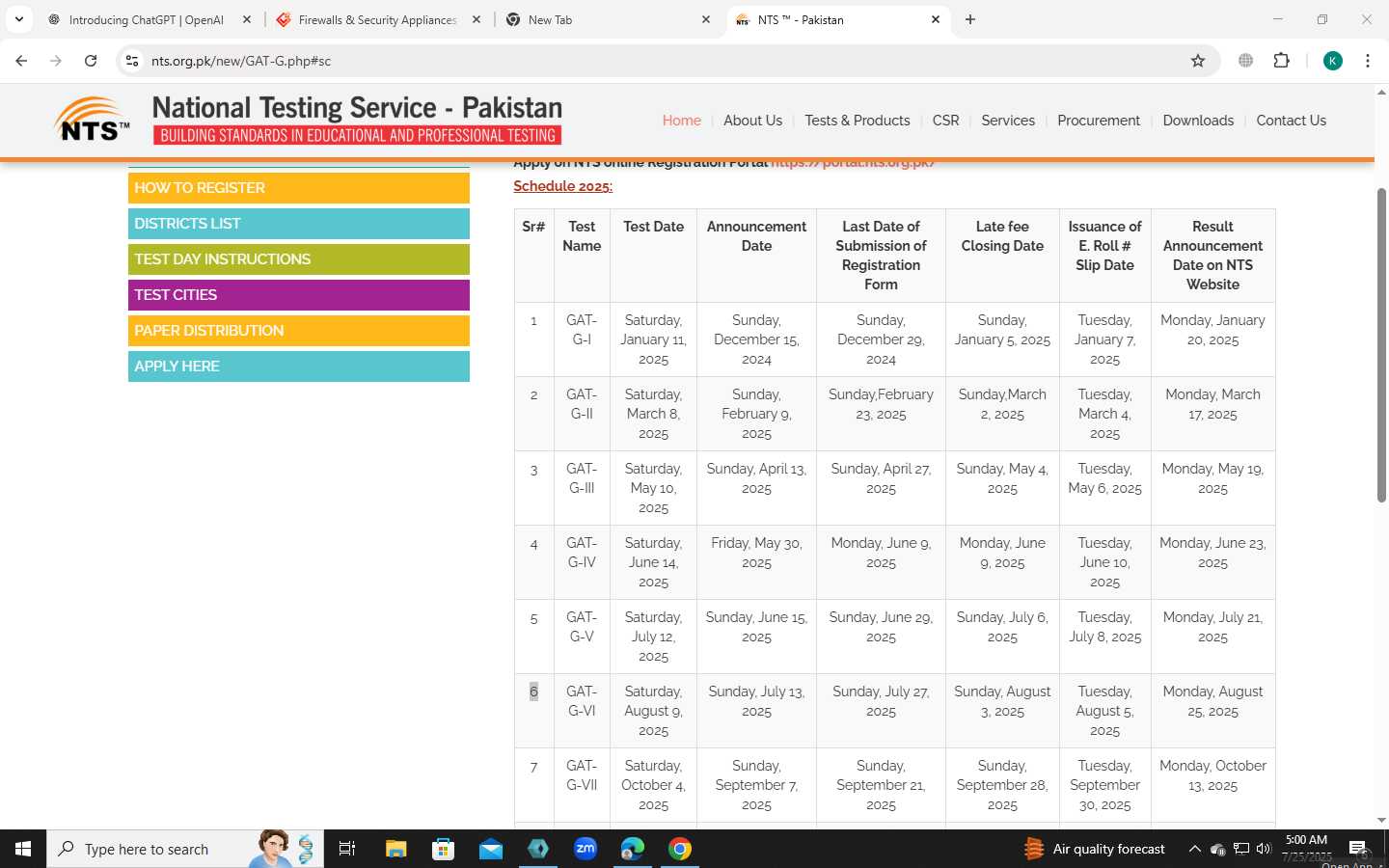Click the TEST CITIES button

tap(299, 295)
